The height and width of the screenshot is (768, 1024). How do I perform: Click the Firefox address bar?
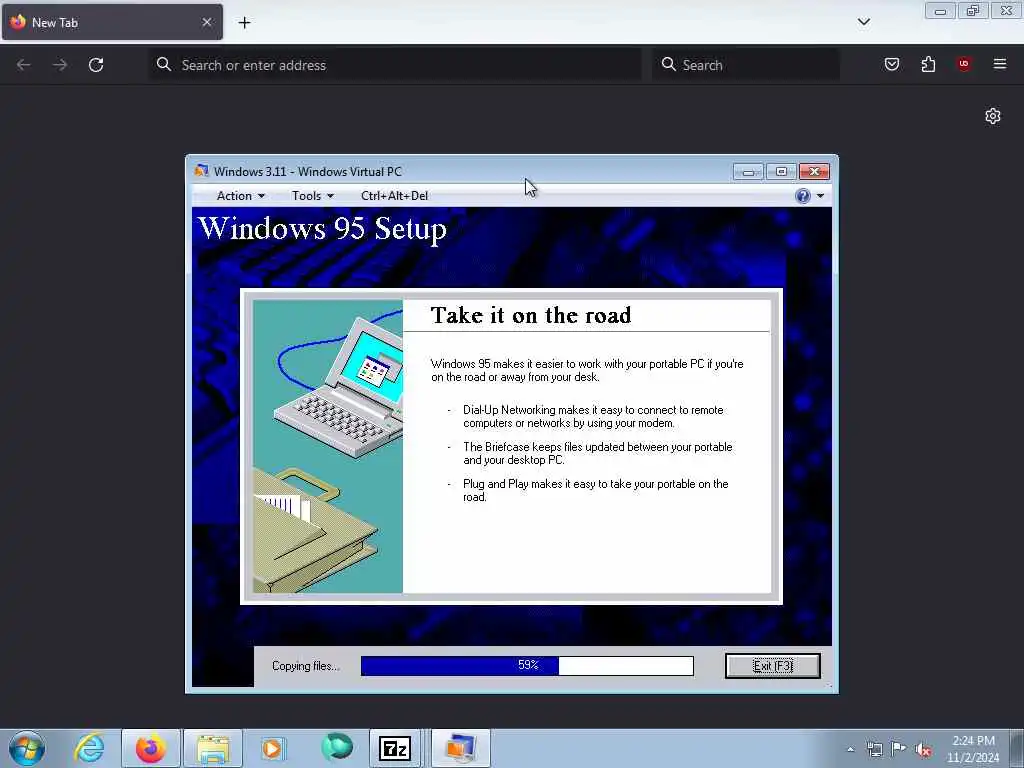pyautogui.click(x=395, y=65)
